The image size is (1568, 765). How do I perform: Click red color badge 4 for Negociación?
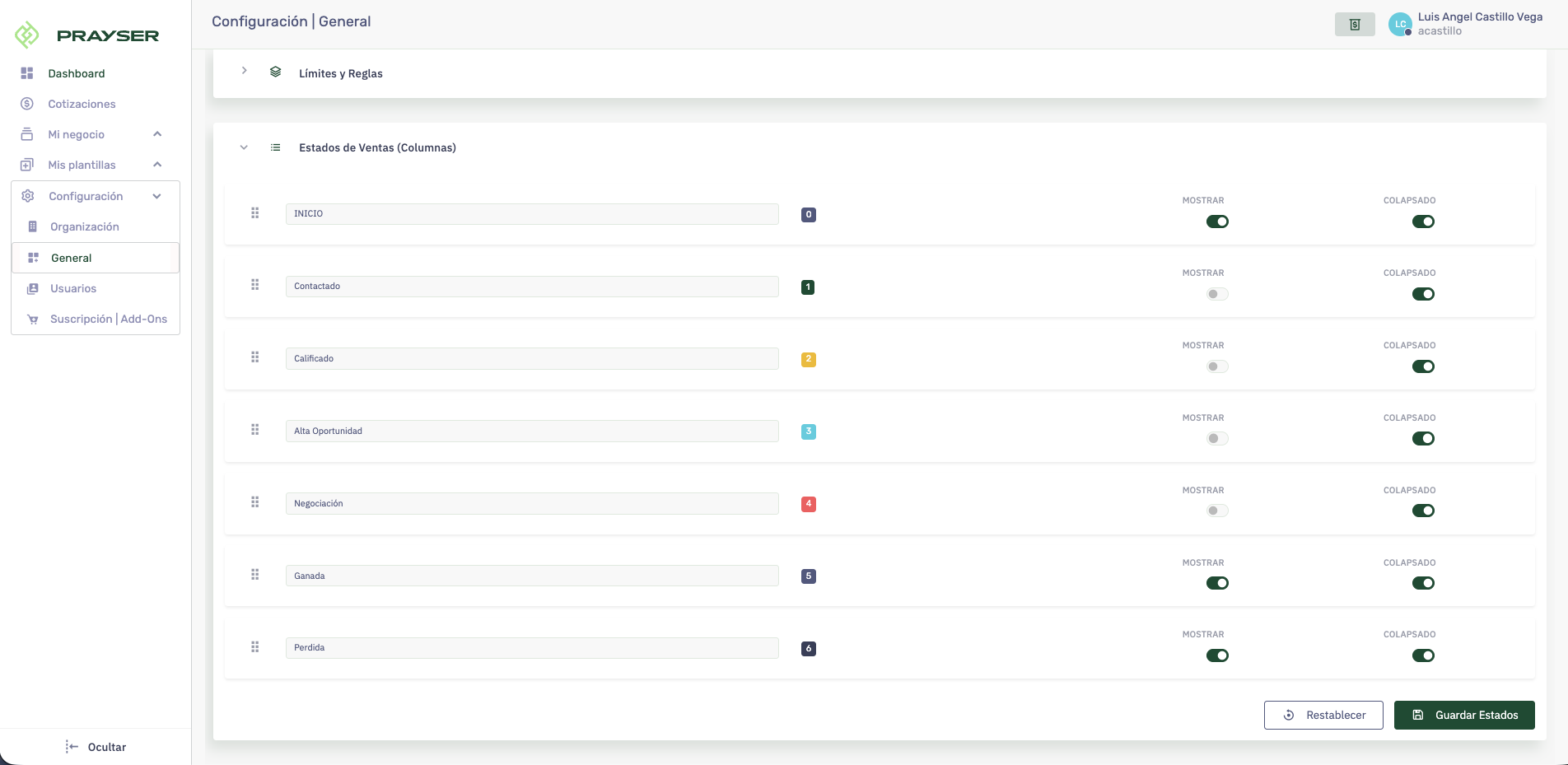coord(809,504)
